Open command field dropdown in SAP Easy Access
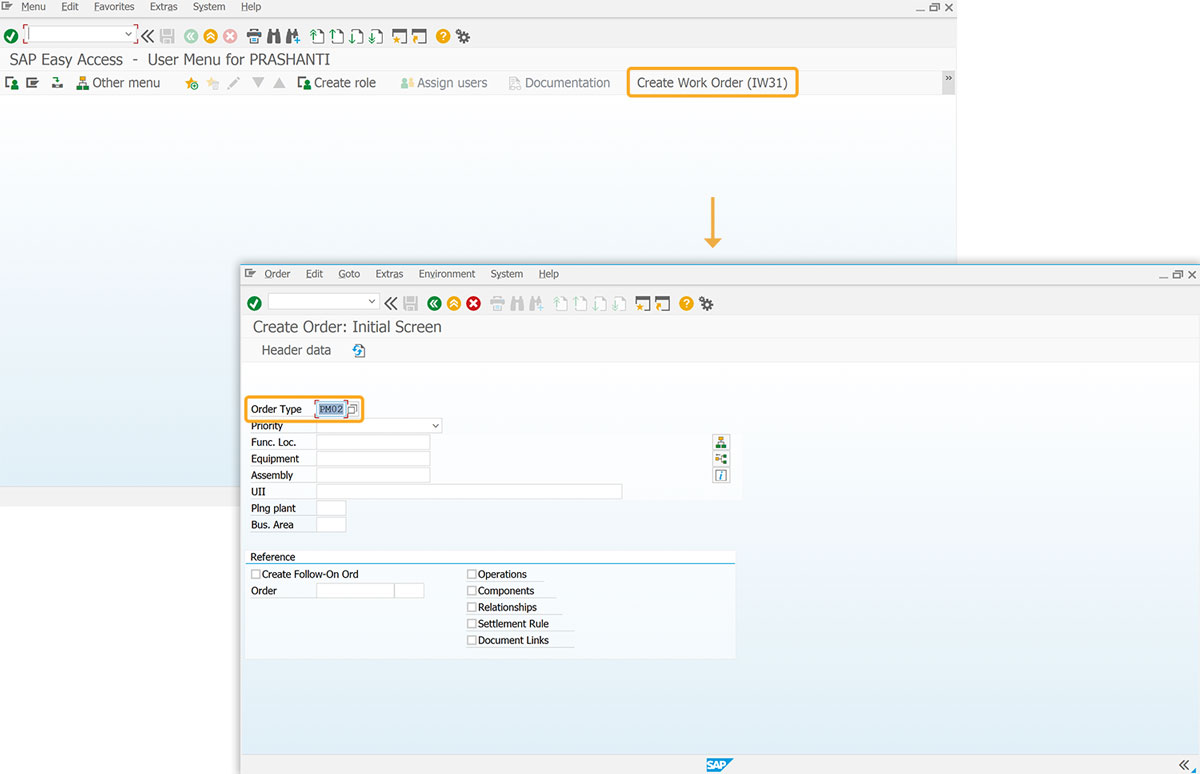 129,34
